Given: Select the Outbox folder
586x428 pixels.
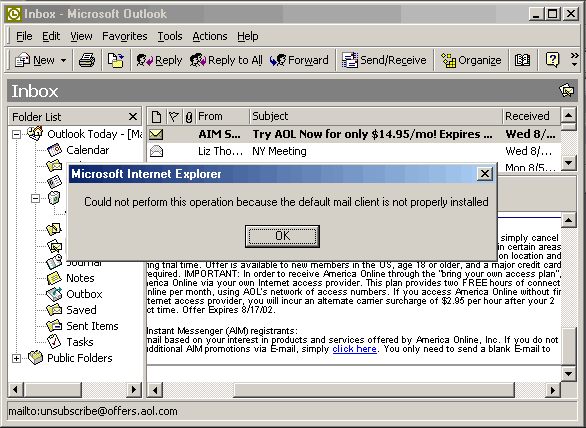Looking at the screenshot, I should 84,294.
